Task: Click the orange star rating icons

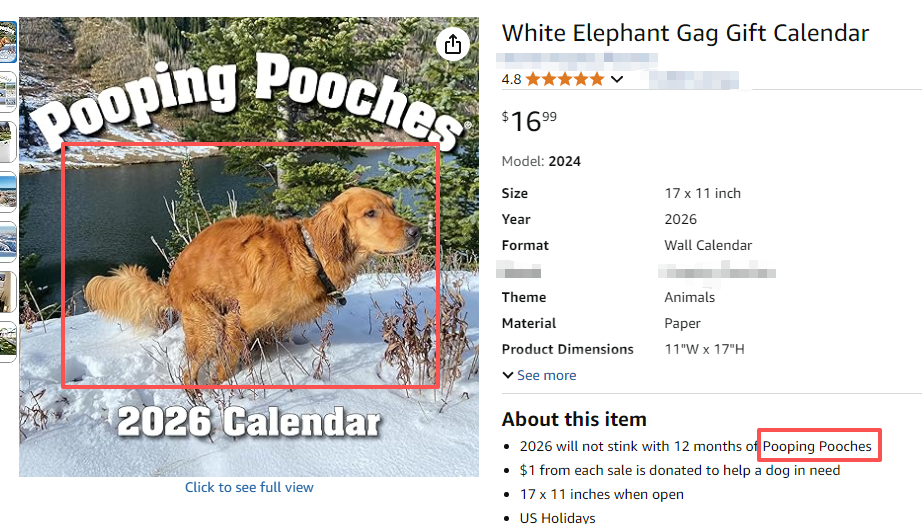Action: point(565,79)
